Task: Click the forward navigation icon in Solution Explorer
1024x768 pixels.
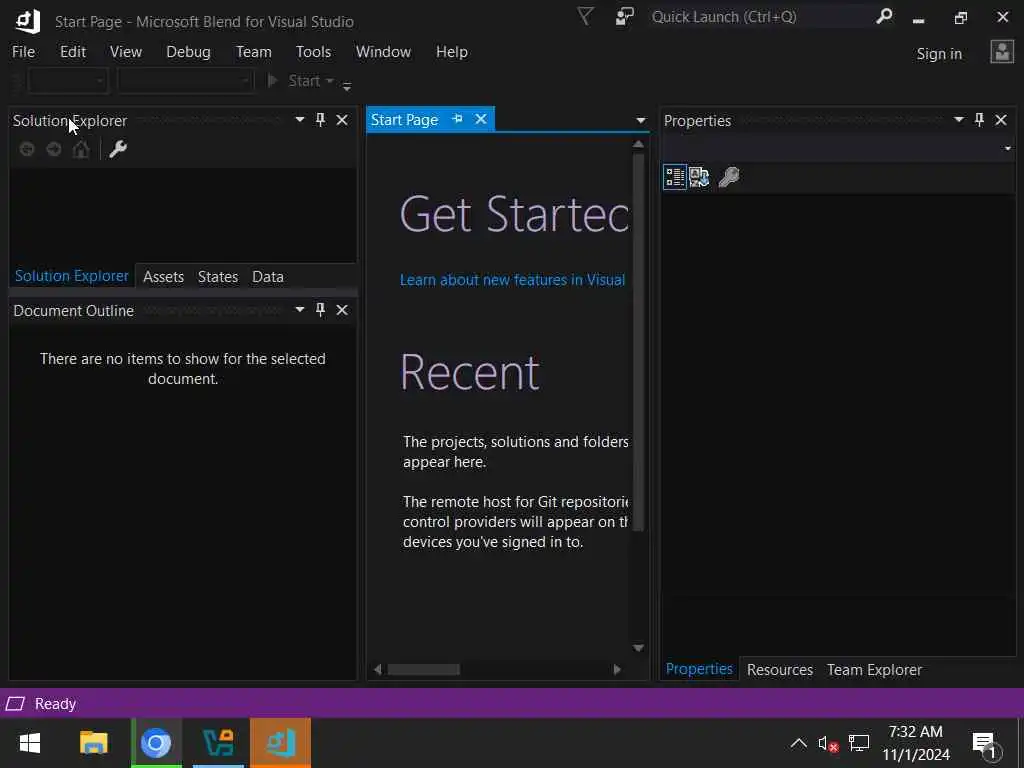Action: (54, 150)
